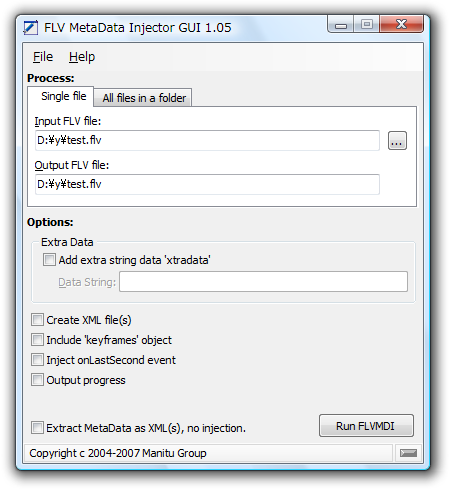Maximize the FLV MetaData Injector window
Viewport: 450px width, 489px height.
click(367, 24)
